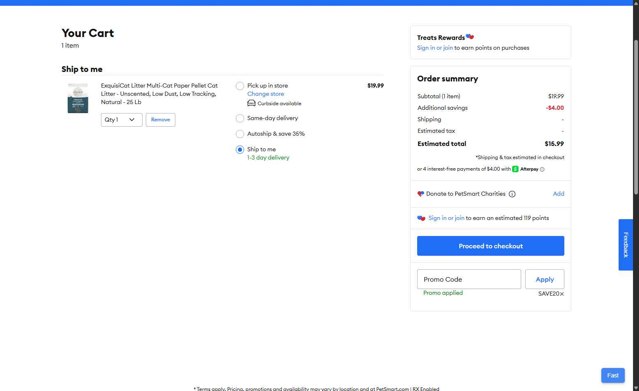
Task: Open ExquisiCat Litter Multi-Cat Paper Pellet product link
Action: coord(159,94)
